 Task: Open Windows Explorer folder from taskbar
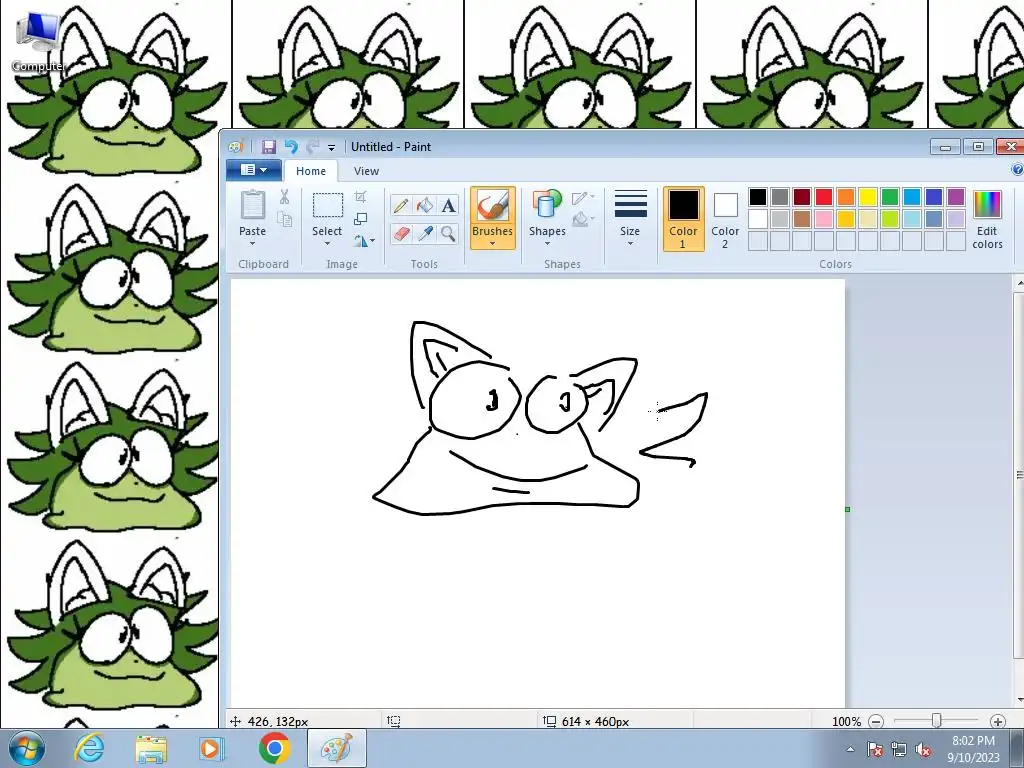click(x=151, y=748)
